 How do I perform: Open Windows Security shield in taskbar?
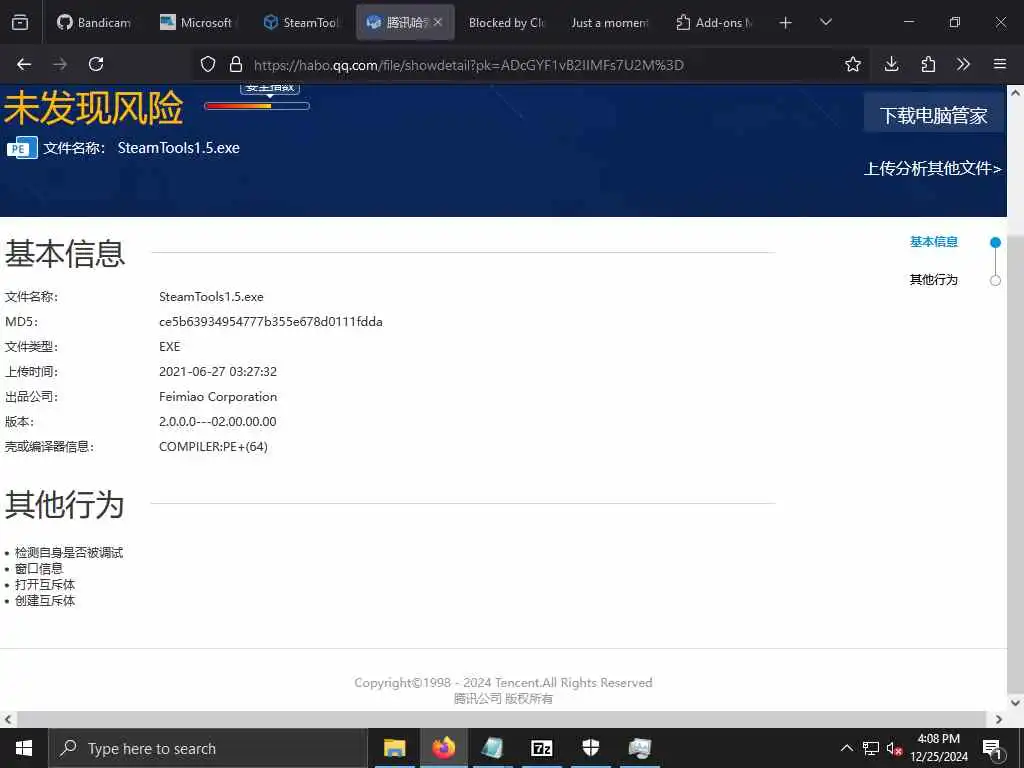[x=591, y=748]
